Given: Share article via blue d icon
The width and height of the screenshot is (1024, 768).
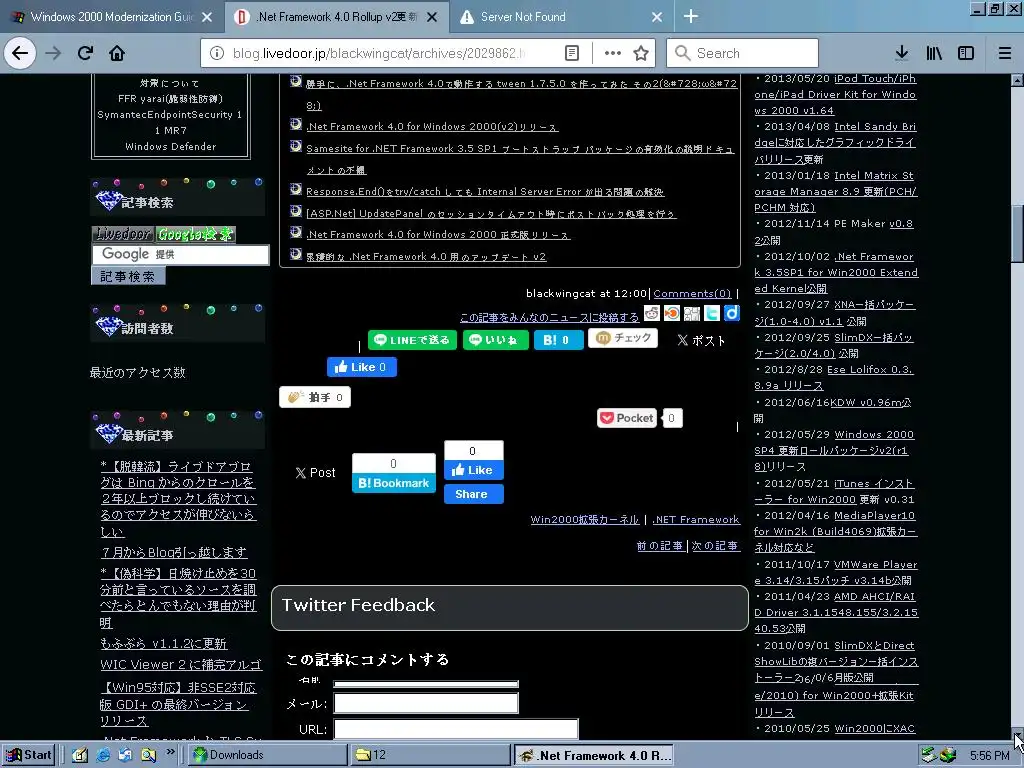Looking at the screenshot, I should point(732,313).
